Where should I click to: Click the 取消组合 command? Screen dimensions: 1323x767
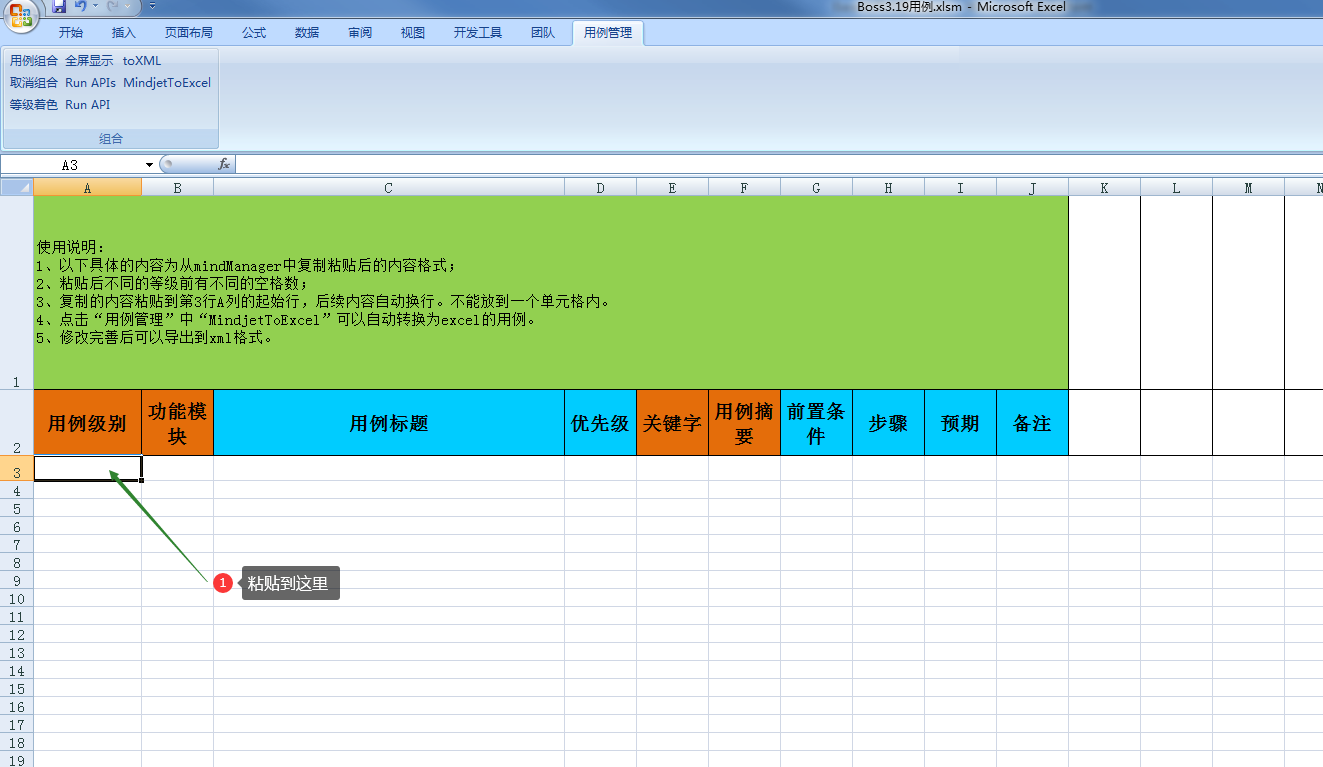click(33, 82)
